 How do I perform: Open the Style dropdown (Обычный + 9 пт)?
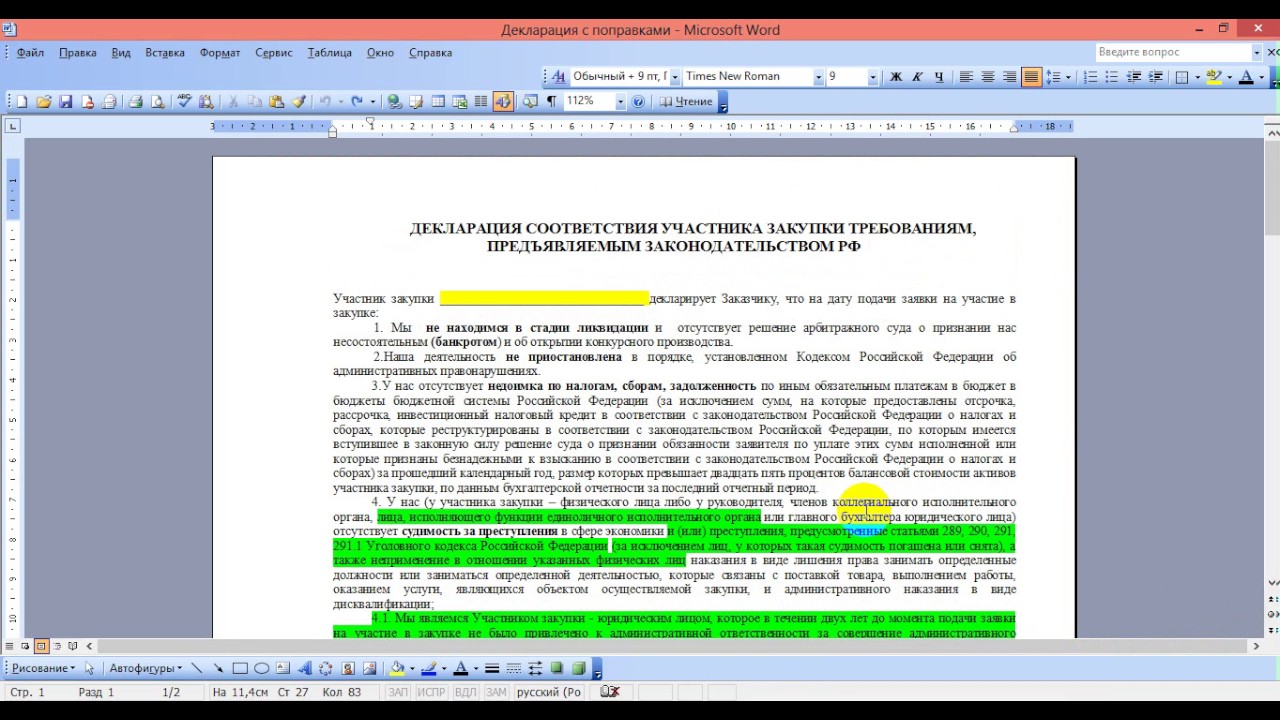[x=675, y=77]
